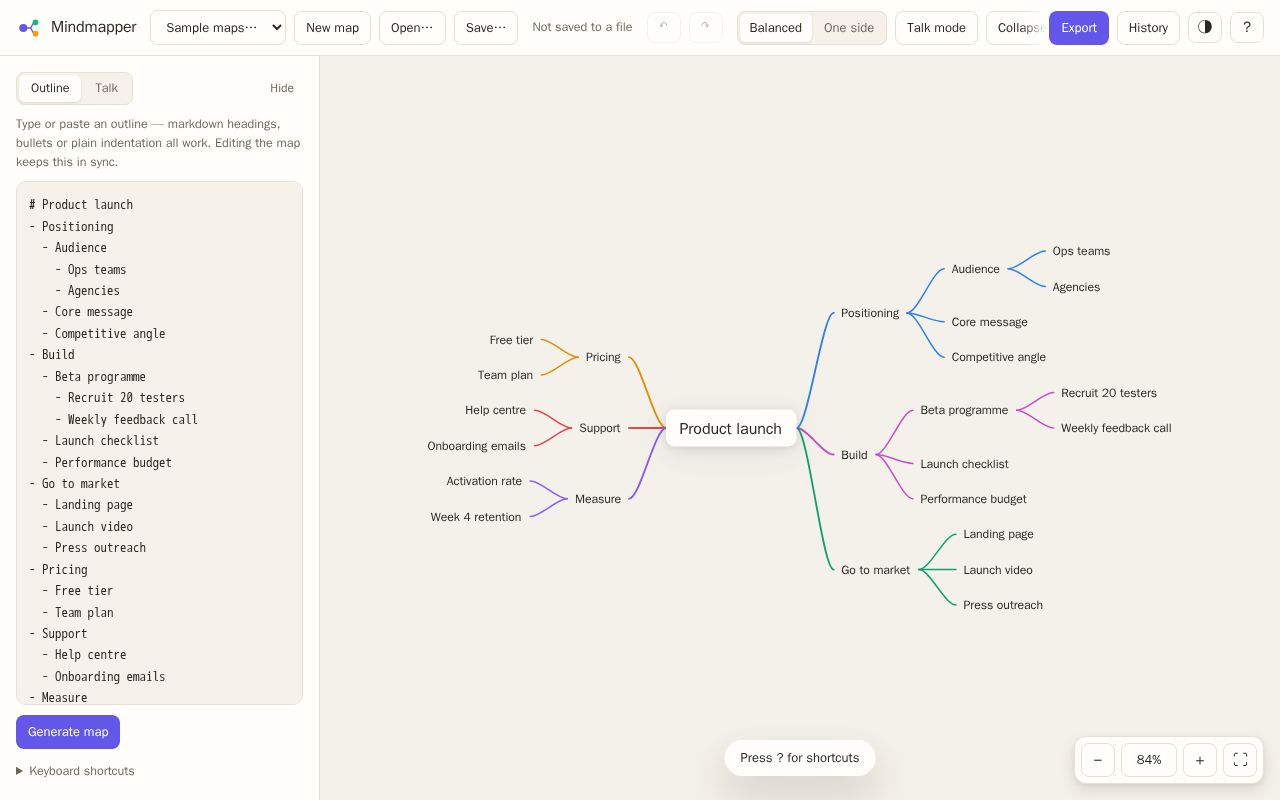Switch layout to One side
1280x800 pixels.
coord(849,28)
